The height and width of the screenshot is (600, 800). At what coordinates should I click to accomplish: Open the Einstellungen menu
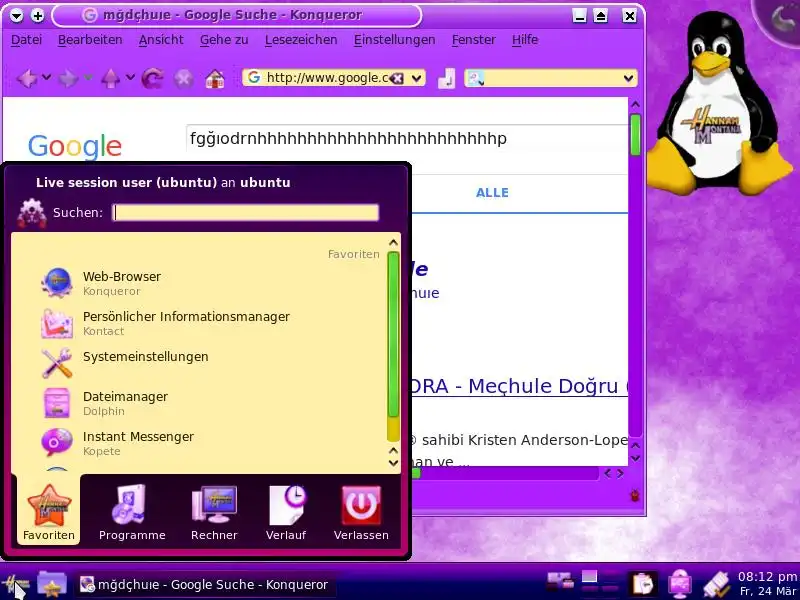394,40
